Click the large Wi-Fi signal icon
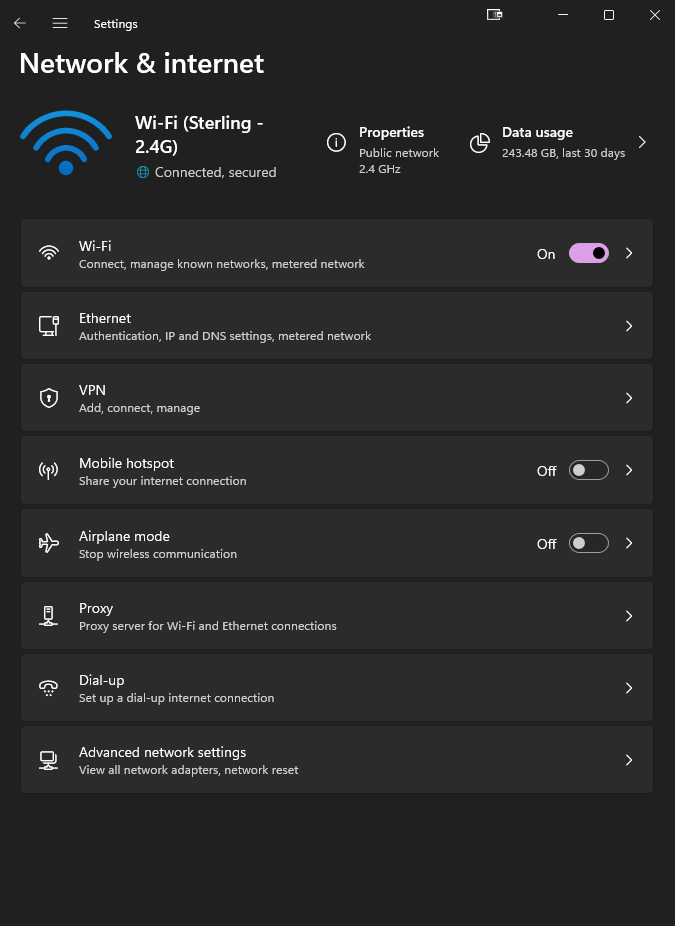Image resolution: width=675 pixels, height=926 pixels. 66,143
